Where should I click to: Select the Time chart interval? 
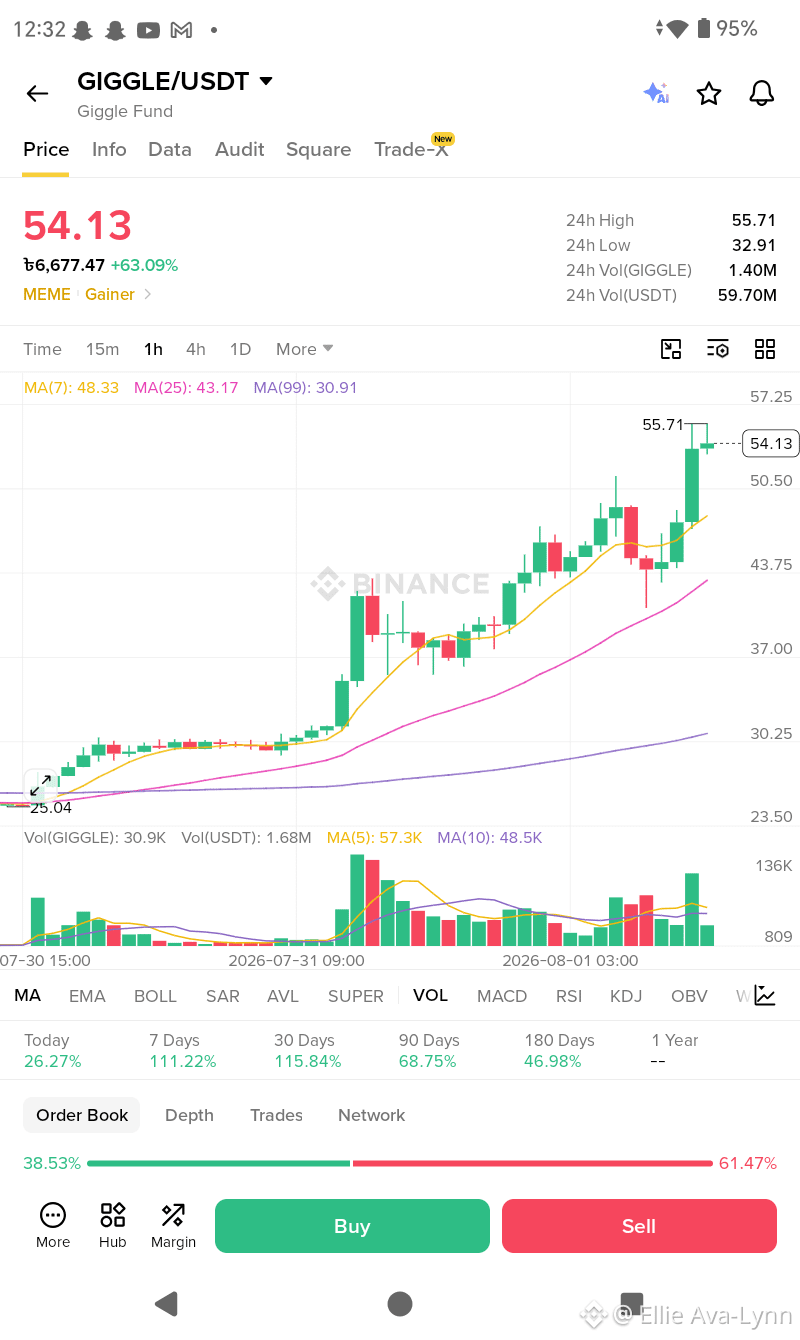pos(42,349)
